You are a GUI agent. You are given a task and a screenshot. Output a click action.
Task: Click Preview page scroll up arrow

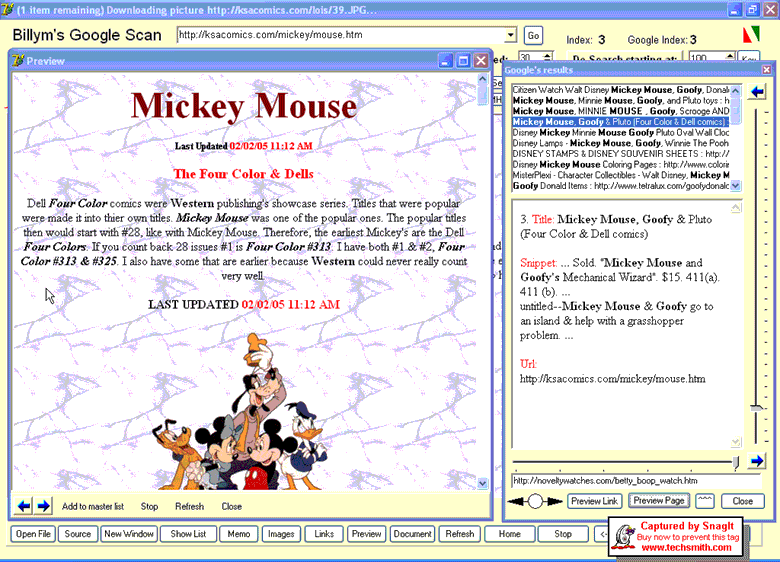click(x=482, y=79)
